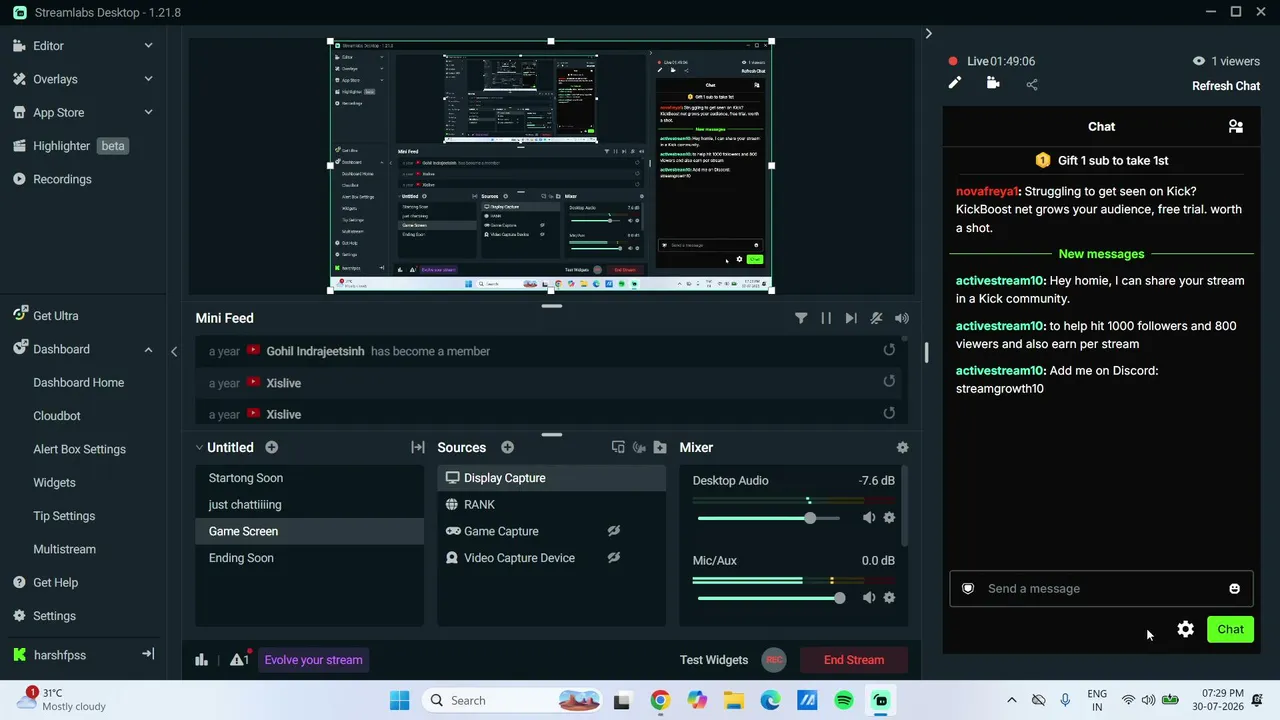The image size is (1280, 720).
Task: Toggle Mini Feed alert volume speaker icon
Action: tap(902, 318)
